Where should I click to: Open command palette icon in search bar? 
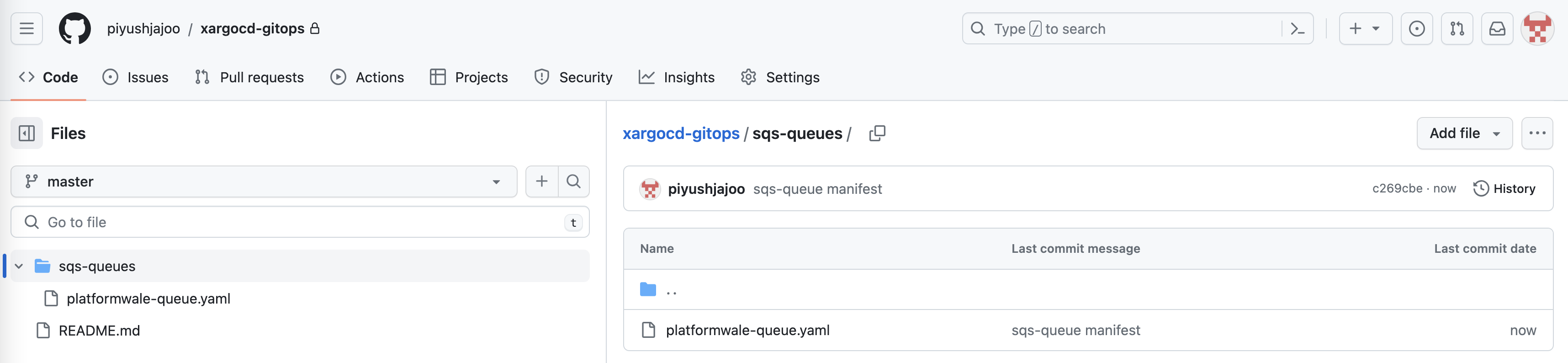1297,29
